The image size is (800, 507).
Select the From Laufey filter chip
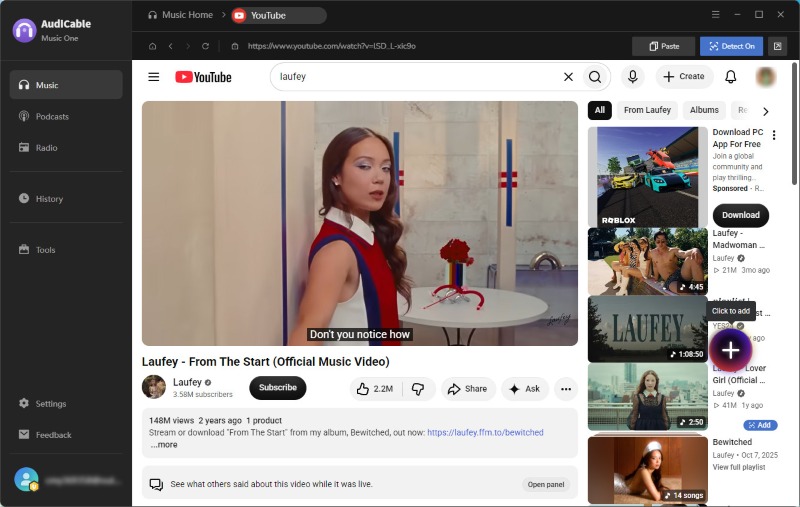647,110
